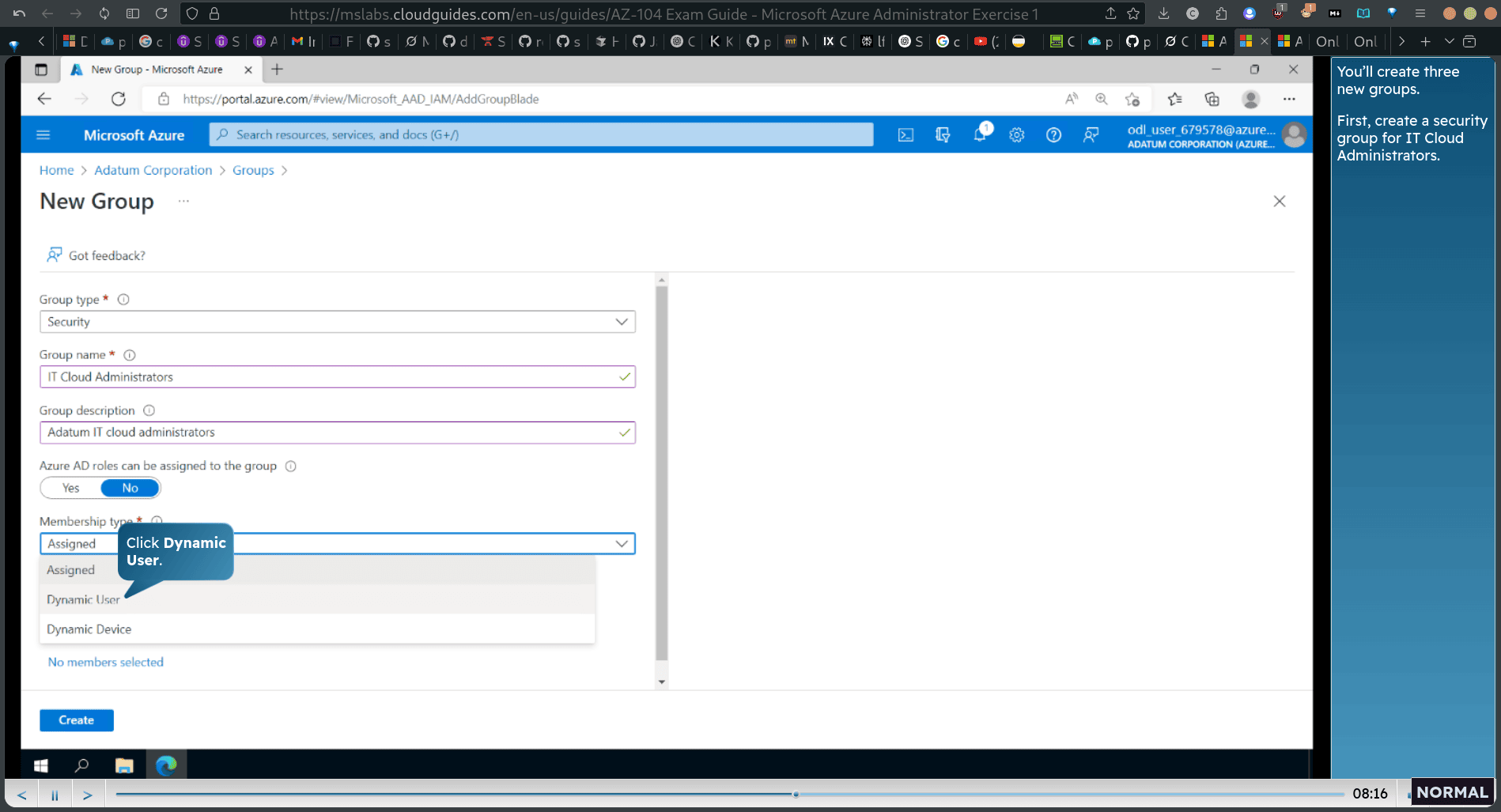Go to Adatum Corporation breadcrumb
The height and width of the screenshot is (812, 1501).
153,170
